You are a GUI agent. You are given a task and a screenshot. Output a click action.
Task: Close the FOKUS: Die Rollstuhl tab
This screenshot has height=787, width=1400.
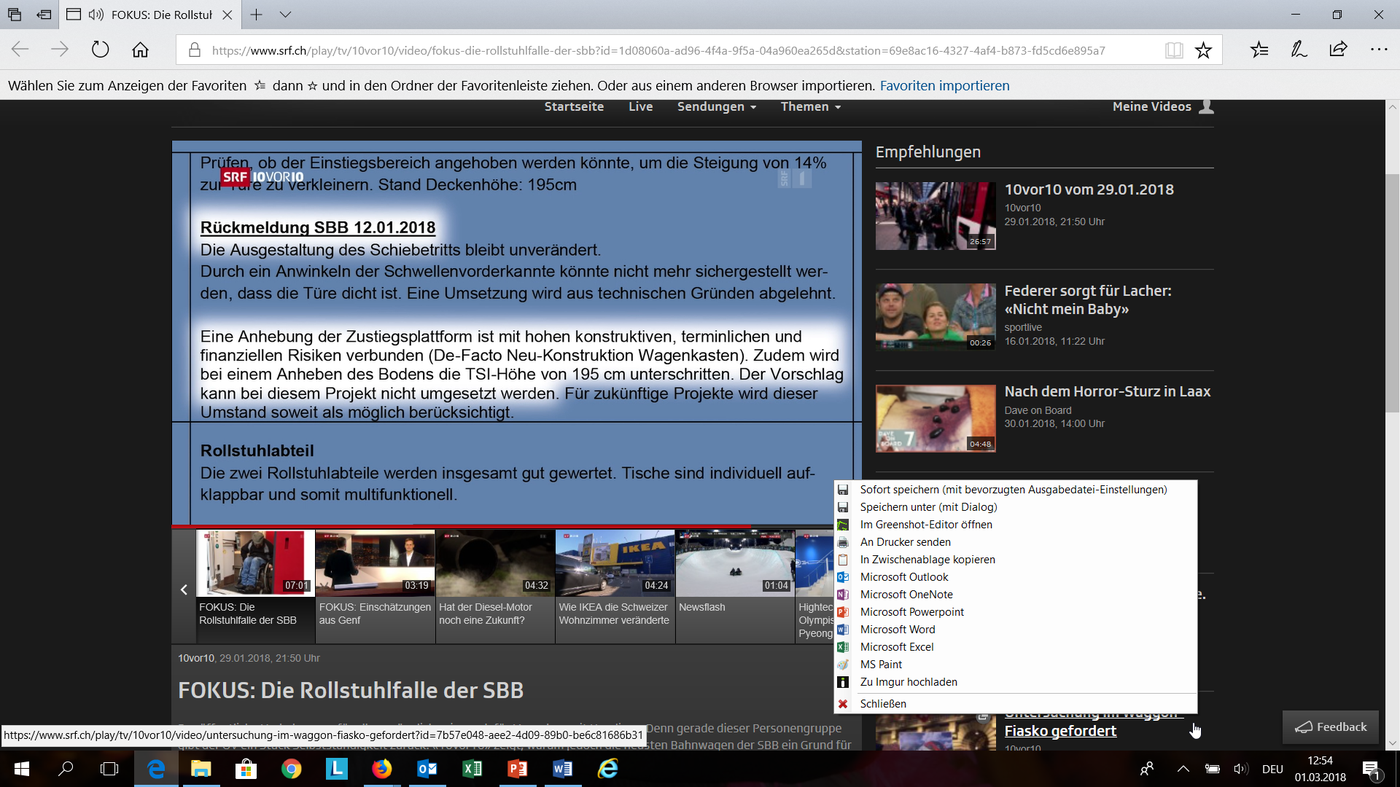227,15
